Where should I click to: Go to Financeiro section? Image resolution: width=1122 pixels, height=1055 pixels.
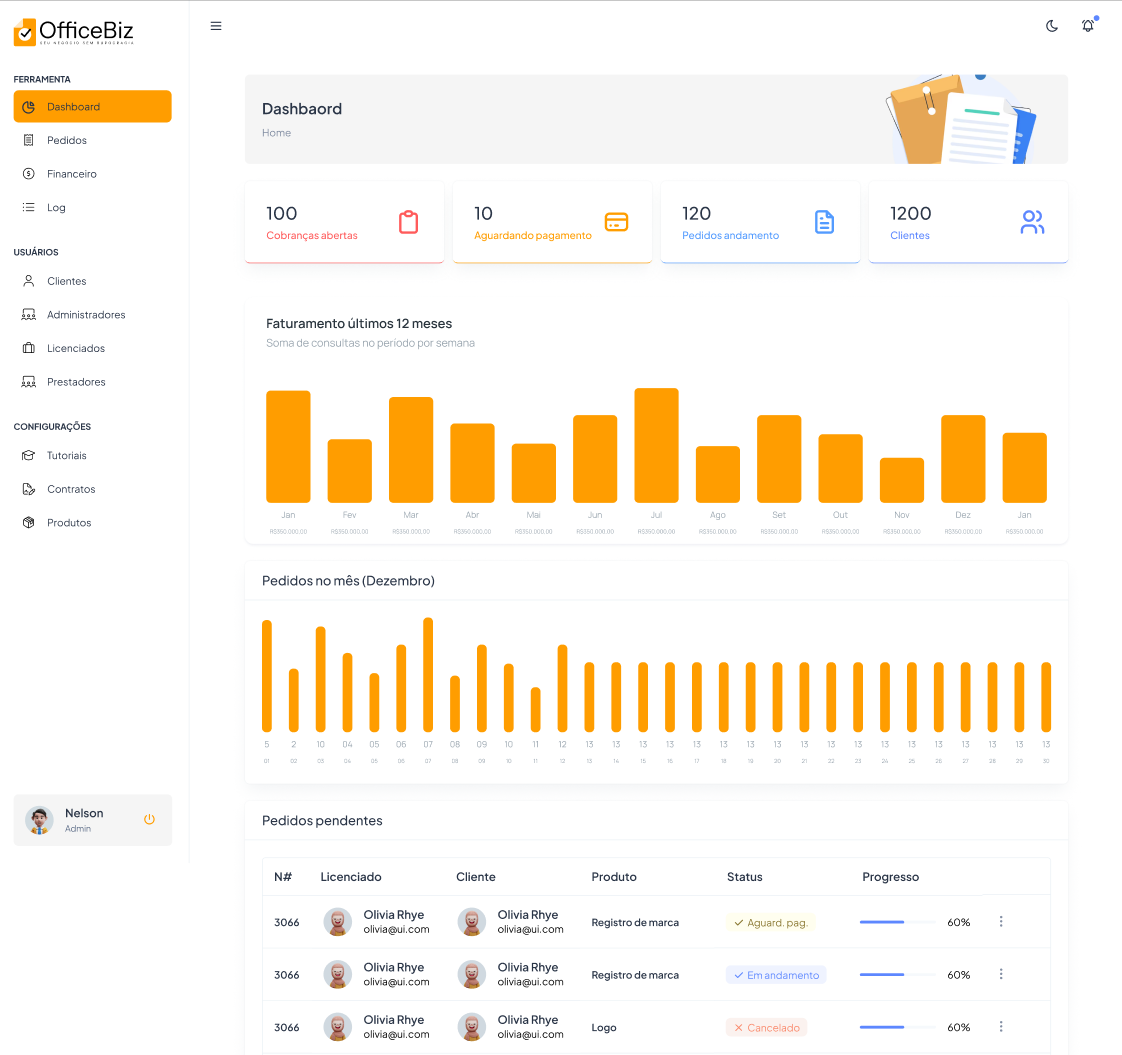72,174
